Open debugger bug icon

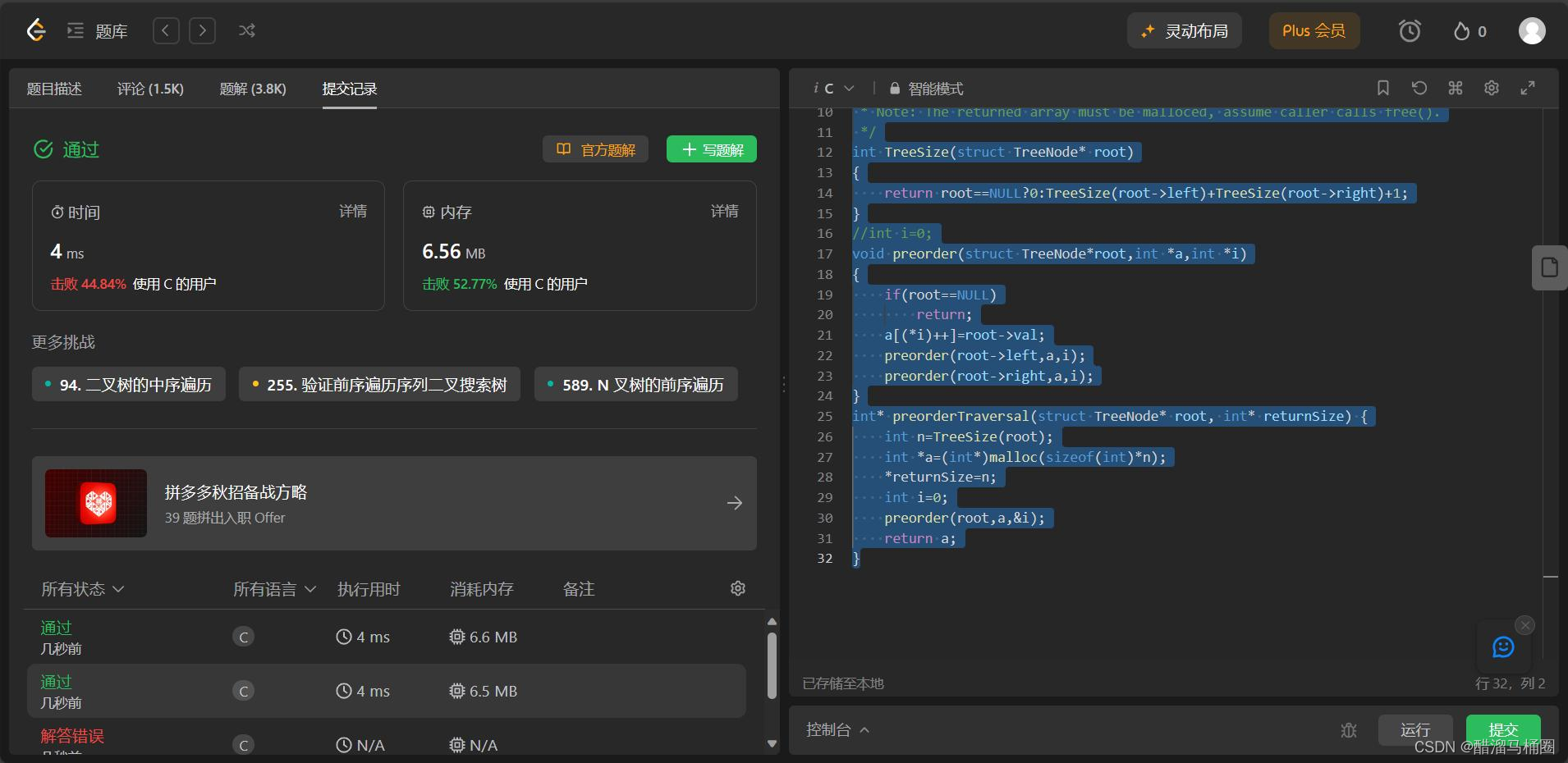click(1349, 729)
